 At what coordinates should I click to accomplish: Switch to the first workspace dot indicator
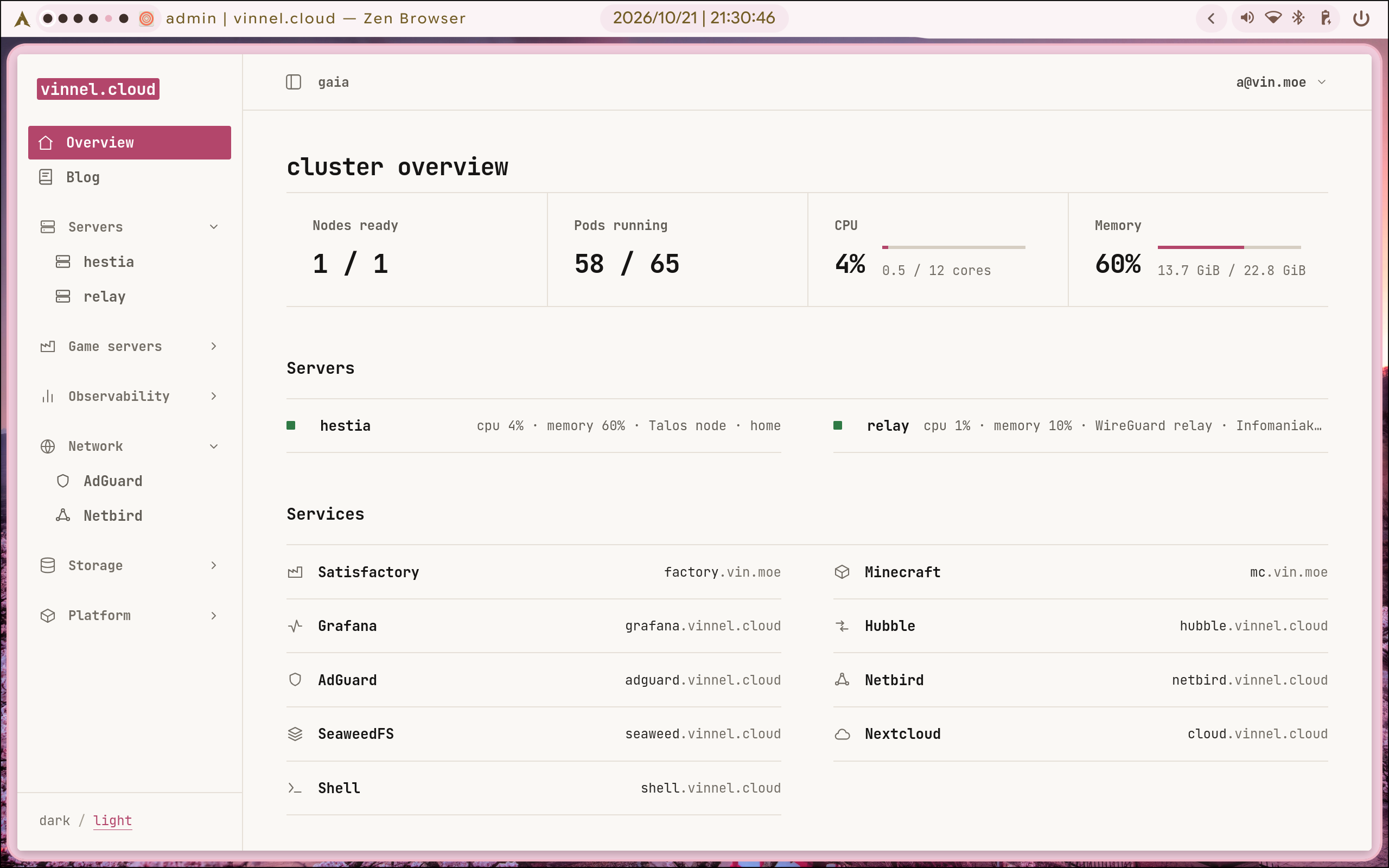48,18
